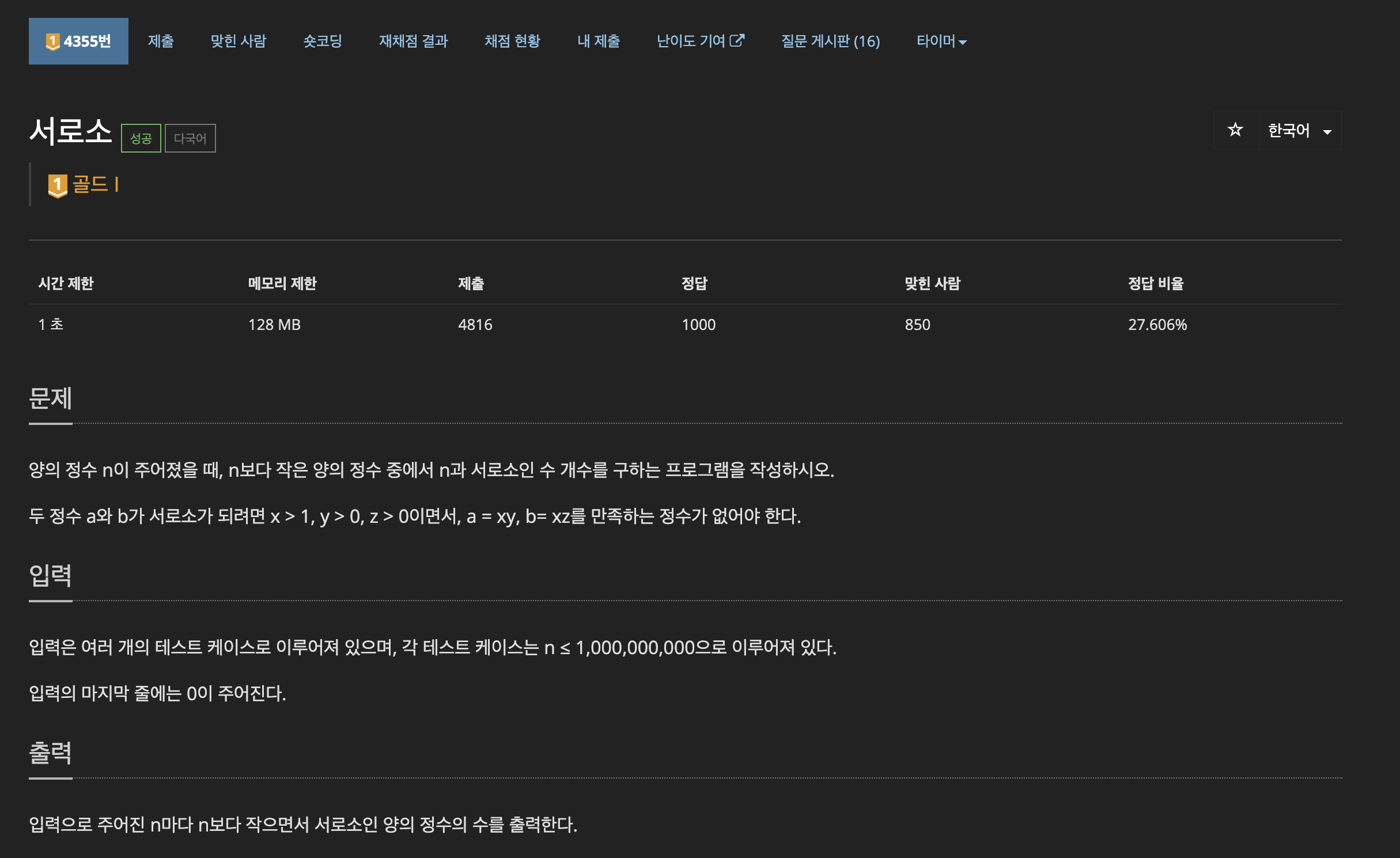Click the gold tier badge in 4355번 tab
Image resolution: width=1400 pixels, height=858 pixels.
tap(52, 41)
